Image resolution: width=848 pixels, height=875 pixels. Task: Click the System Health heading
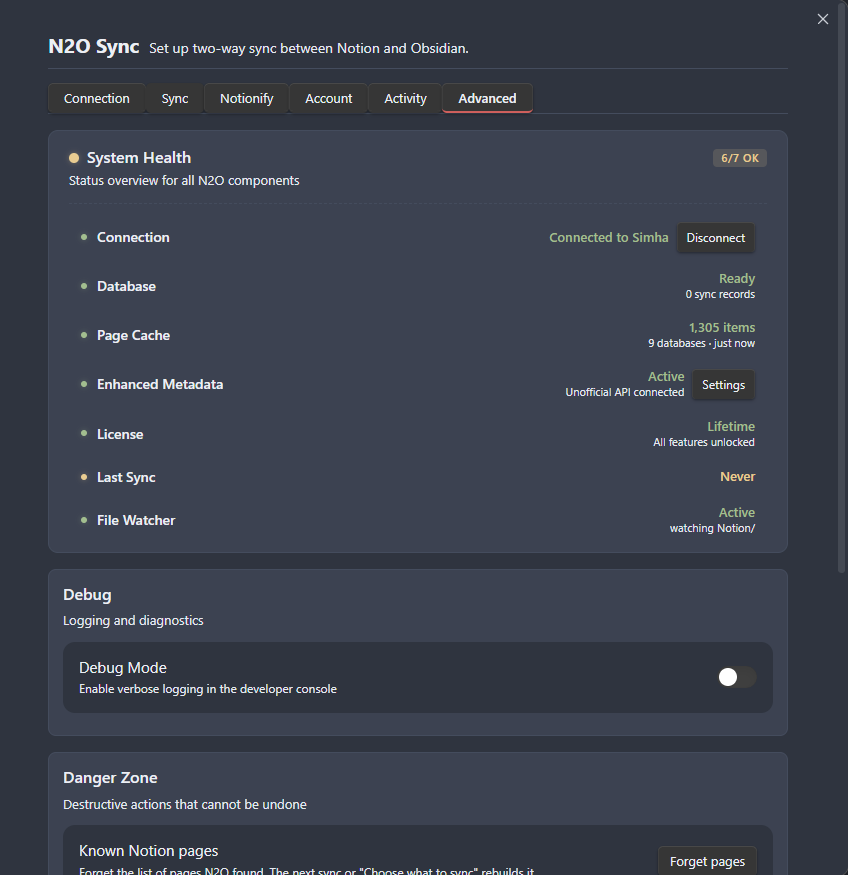tap(139, 158)
